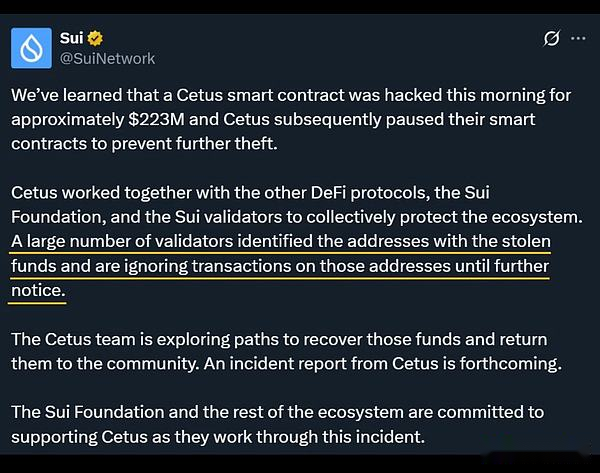600x473 pixels.
Task: Click the $223M amount in the post
Action: pos(157,119)
